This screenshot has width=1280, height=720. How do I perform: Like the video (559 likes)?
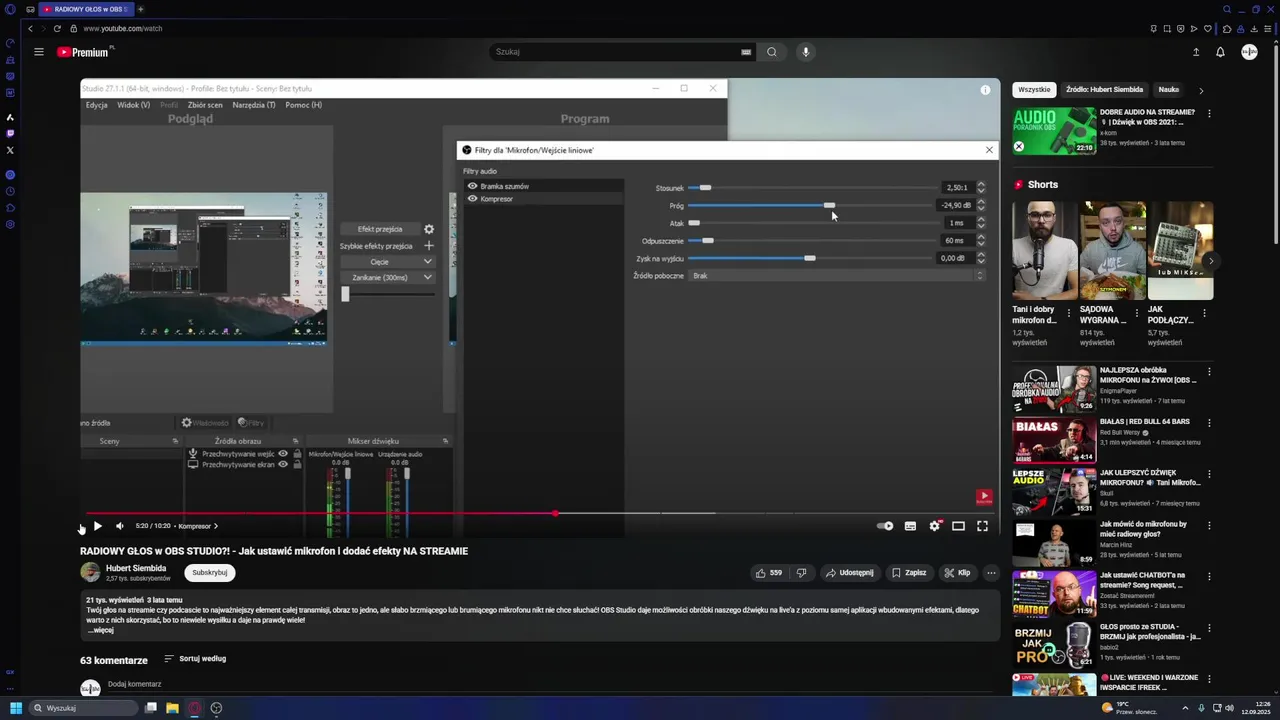coord(769,573)
